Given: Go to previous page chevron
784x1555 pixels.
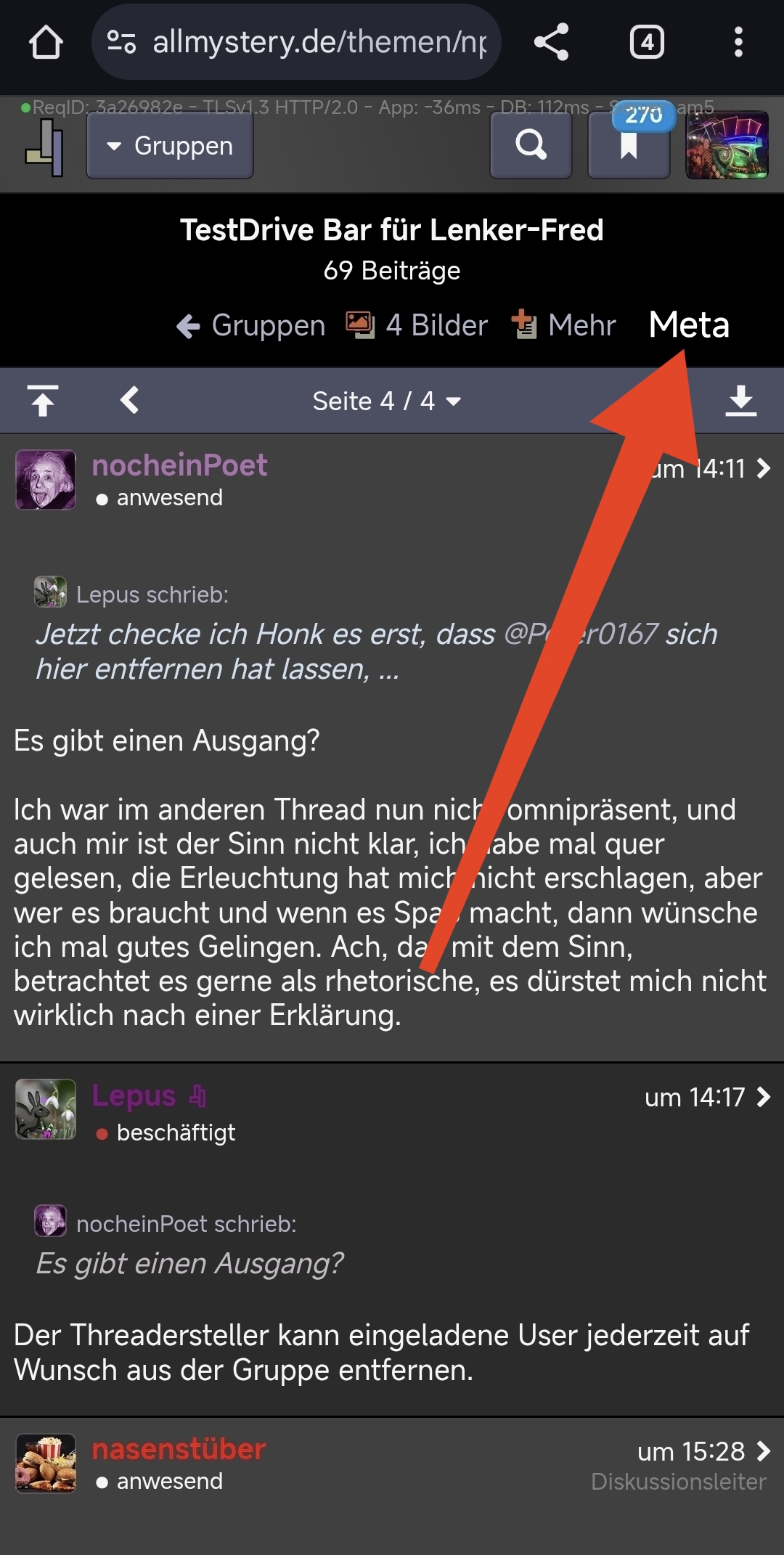Looking at the screenshot, I should click(x=130, y=400).
